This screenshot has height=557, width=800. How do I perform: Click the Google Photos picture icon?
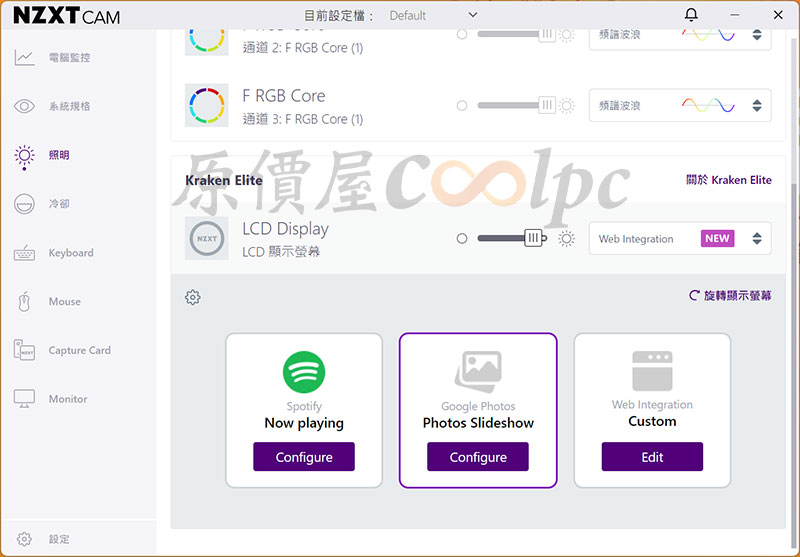click(x=478, y=371)
